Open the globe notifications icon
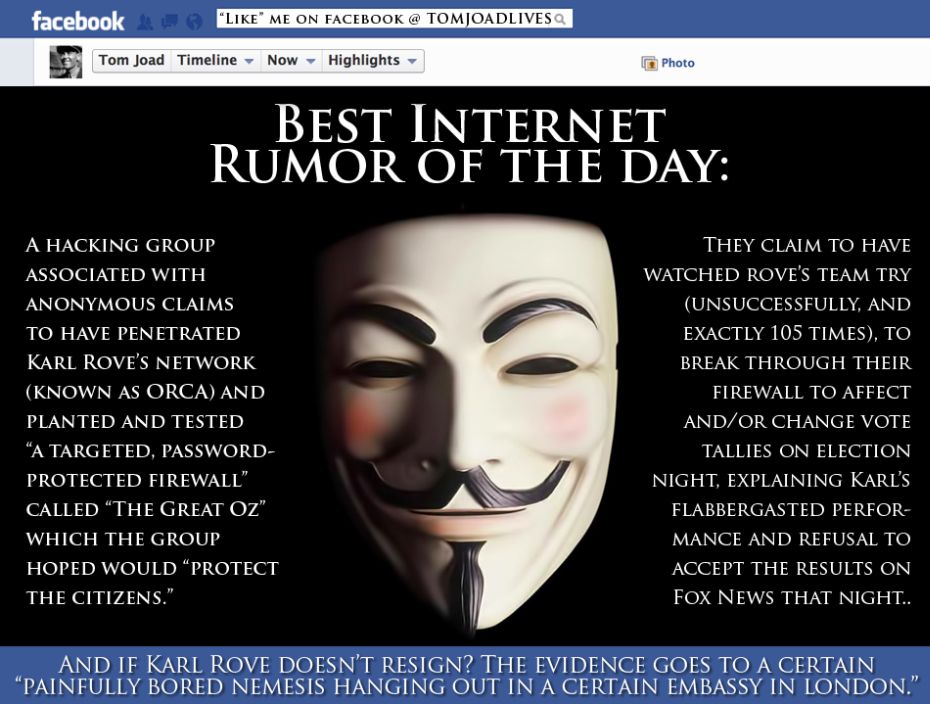The width and height of the screenshot is (930, 704). [x=195, y=22]
